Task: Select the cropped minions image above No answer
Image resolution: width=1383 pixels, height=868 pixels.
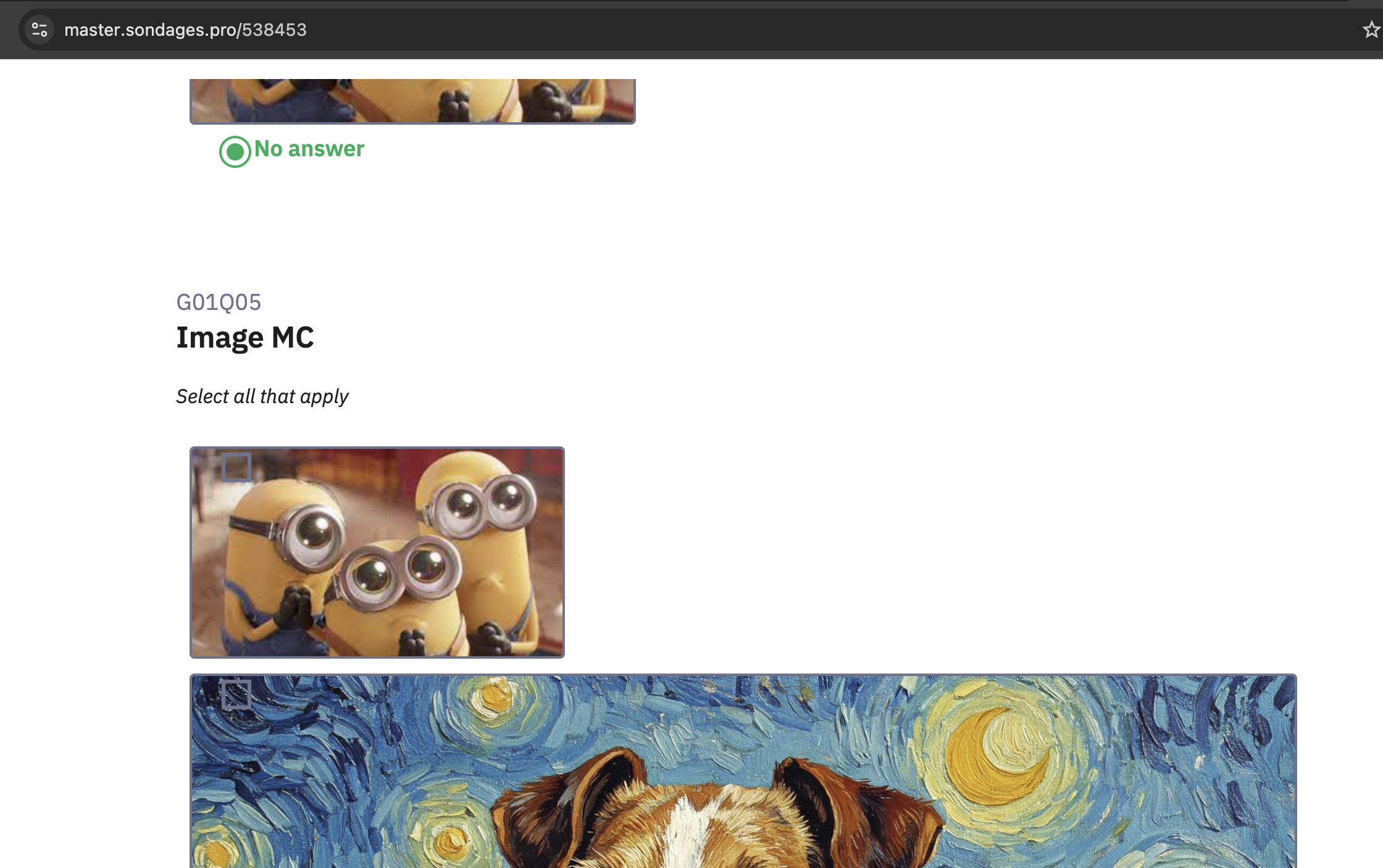Action: pyautogui.click(x=412, y=101)
